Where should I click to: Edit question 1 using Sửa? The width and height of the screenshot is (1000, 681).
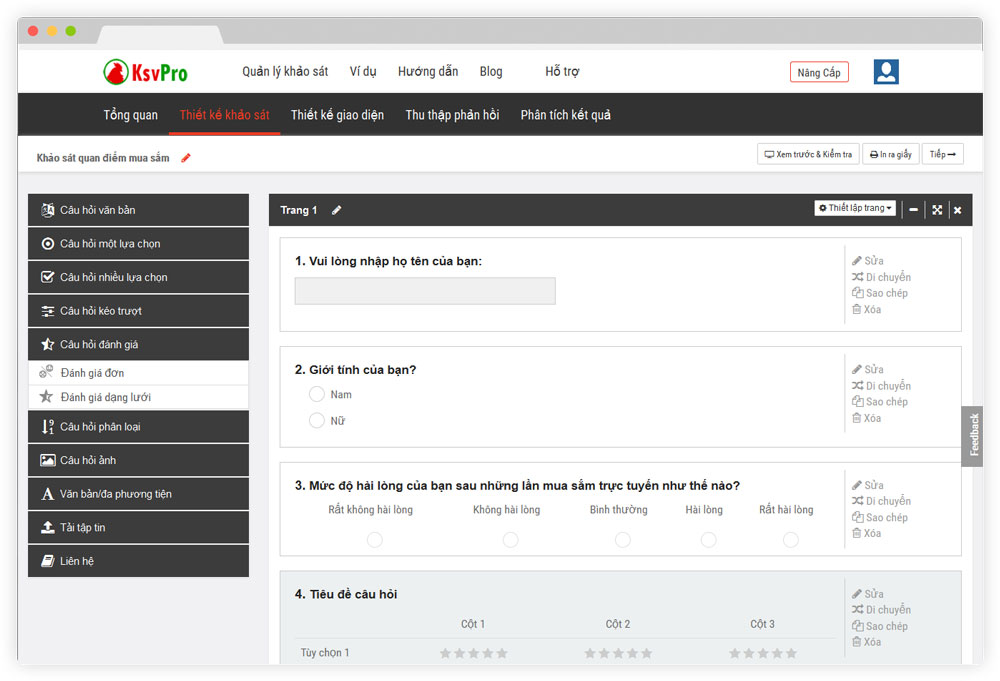867,260
